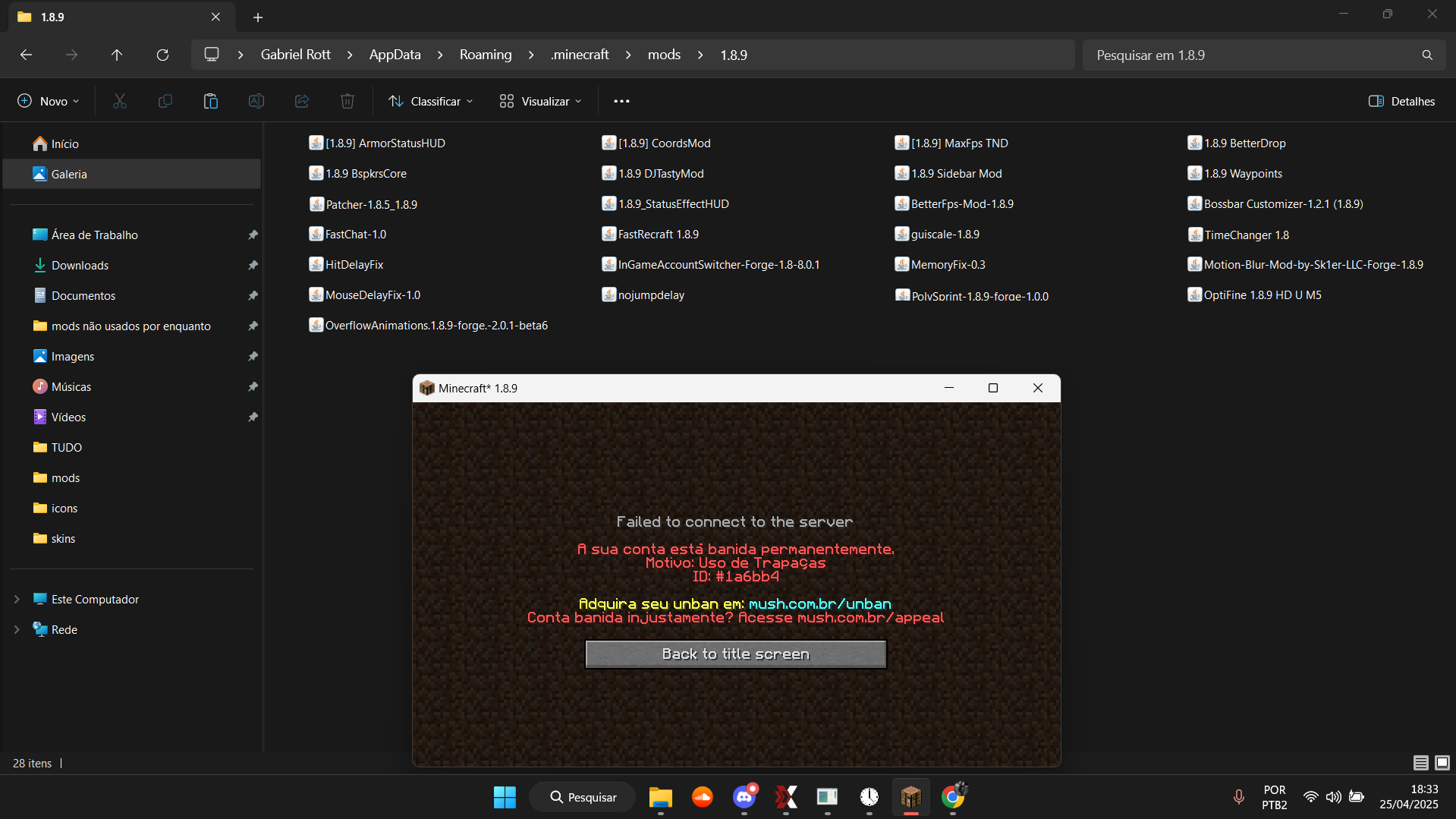Open the Novo dropdown menu
Screen dimensions: 1456x819
coord(48,101)
